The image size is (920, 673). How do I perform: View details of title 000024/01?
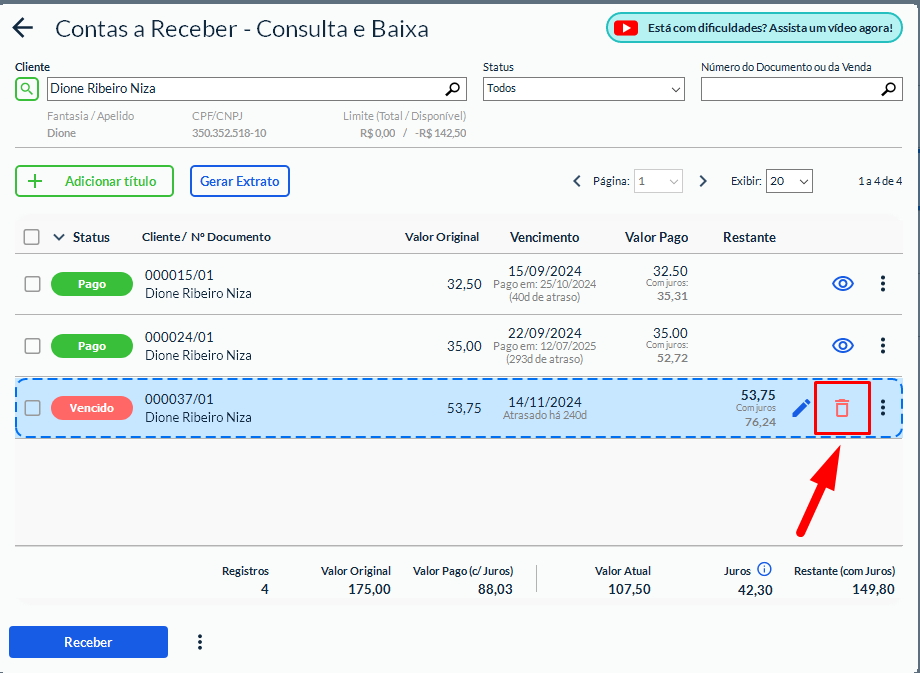(x=843, y=346)
